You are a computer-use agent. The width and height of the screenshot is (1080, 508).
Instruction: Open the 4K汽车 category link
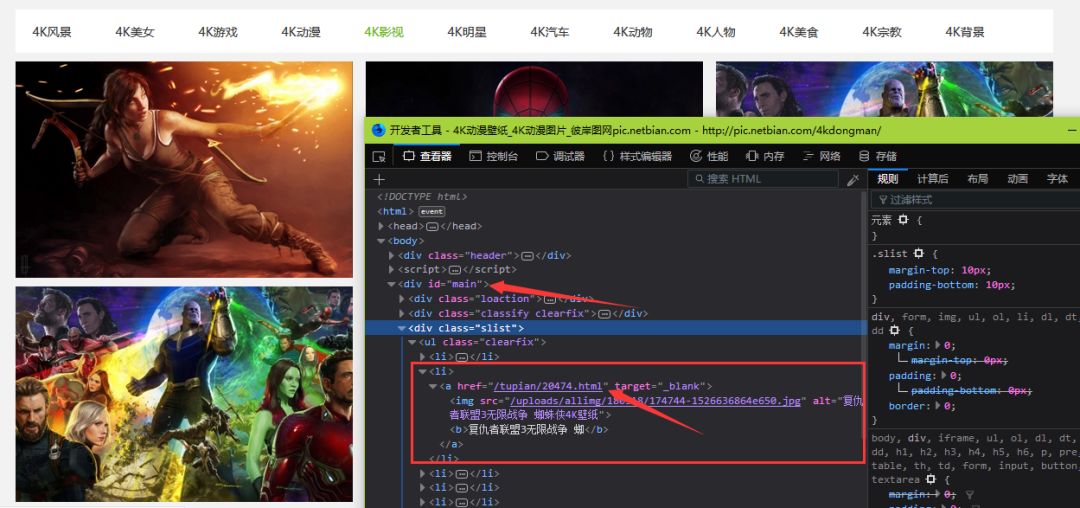coord(550,32)
